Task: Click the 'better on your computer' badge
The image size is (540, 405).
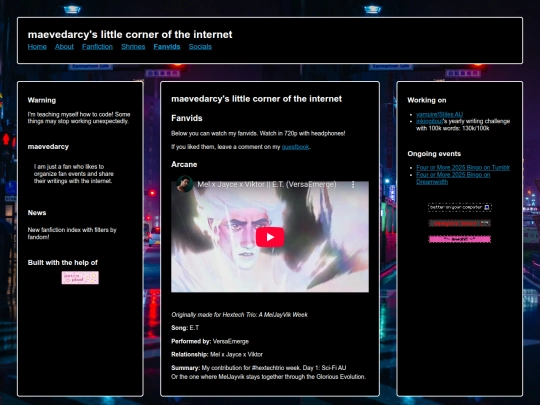Action: click(460, 207)
